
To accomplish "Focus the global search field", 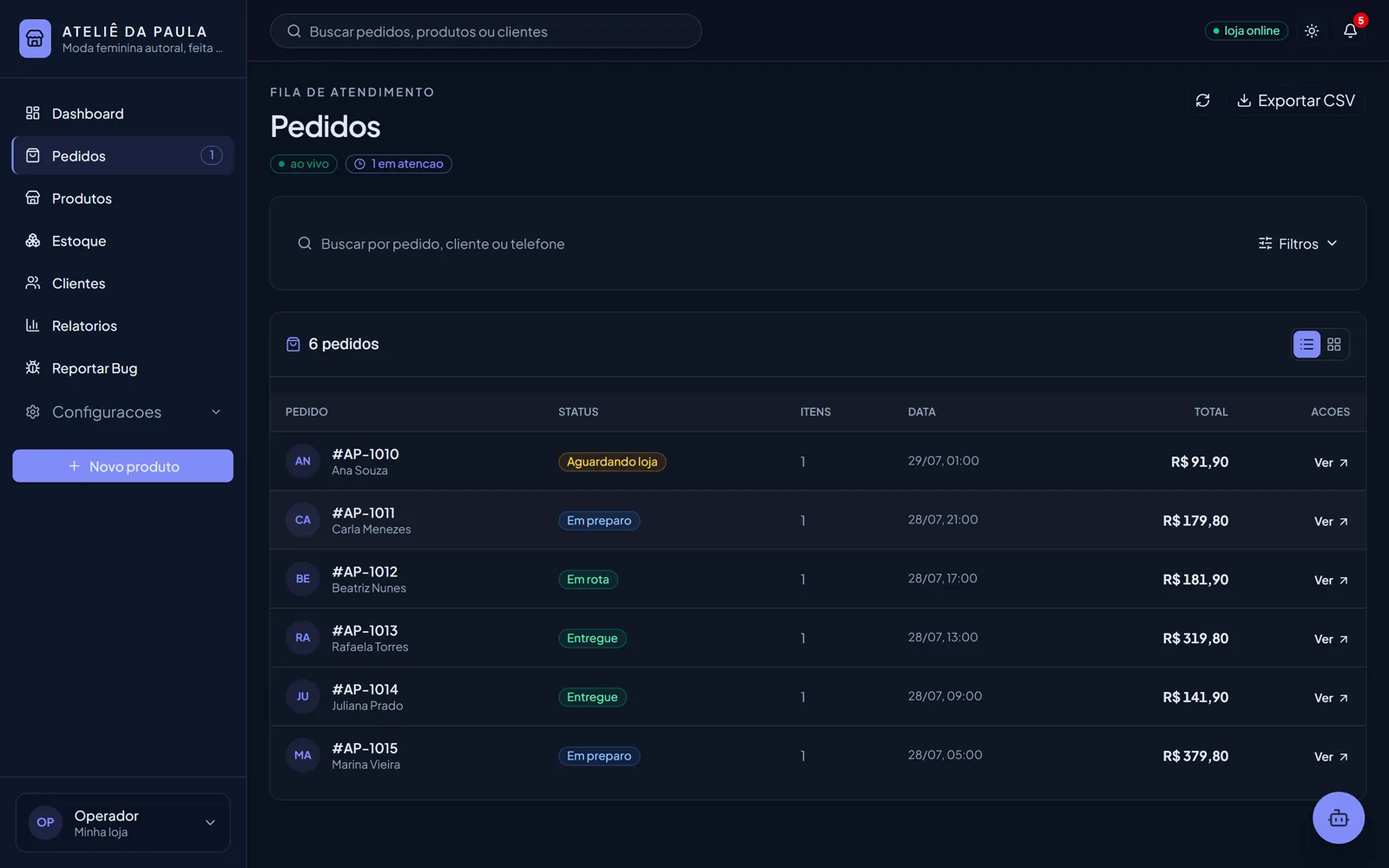I will (x=485, y=31).
